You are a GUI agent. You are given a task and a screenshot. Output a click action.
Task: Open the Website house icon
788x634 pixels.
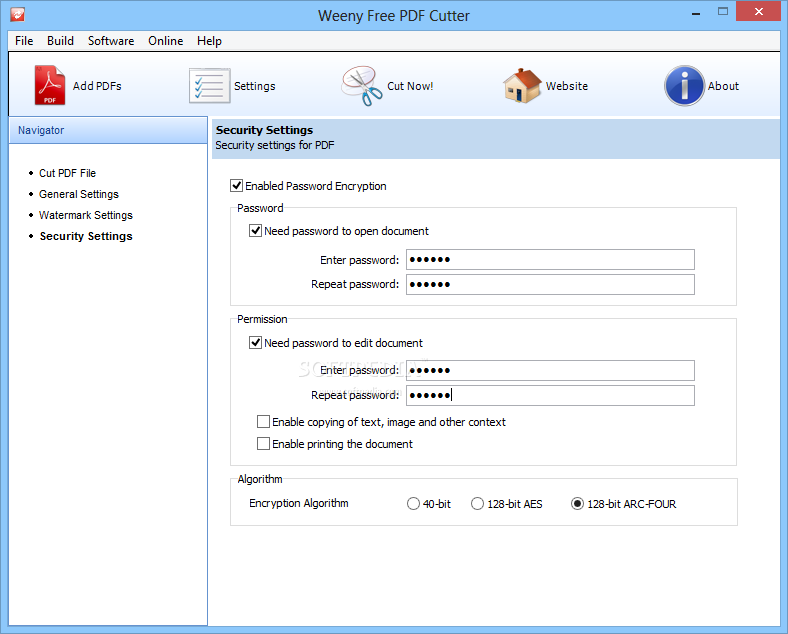pyautogui.click(x=523, y=86)
